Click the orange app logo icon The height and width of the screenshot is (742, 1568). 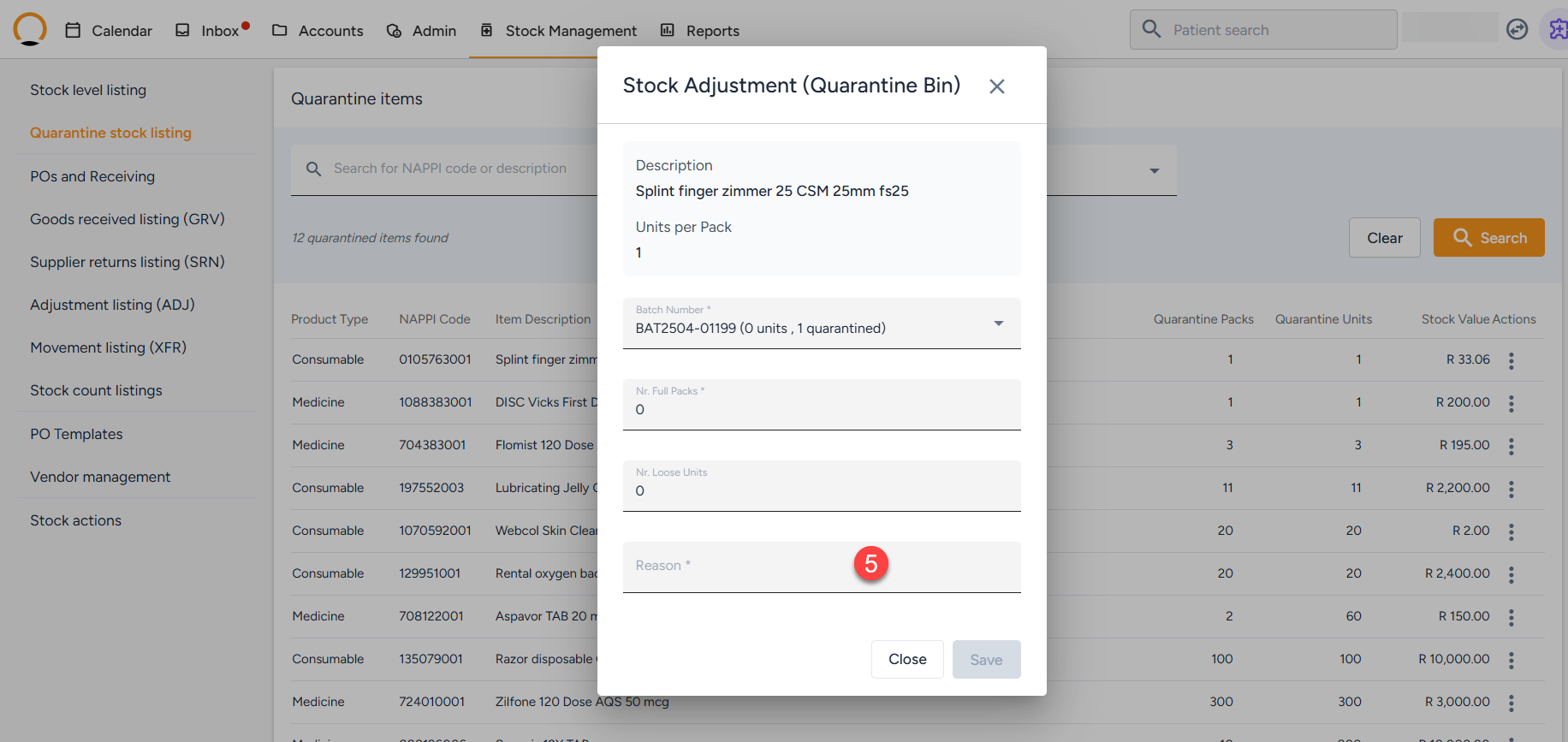[30, 29]
